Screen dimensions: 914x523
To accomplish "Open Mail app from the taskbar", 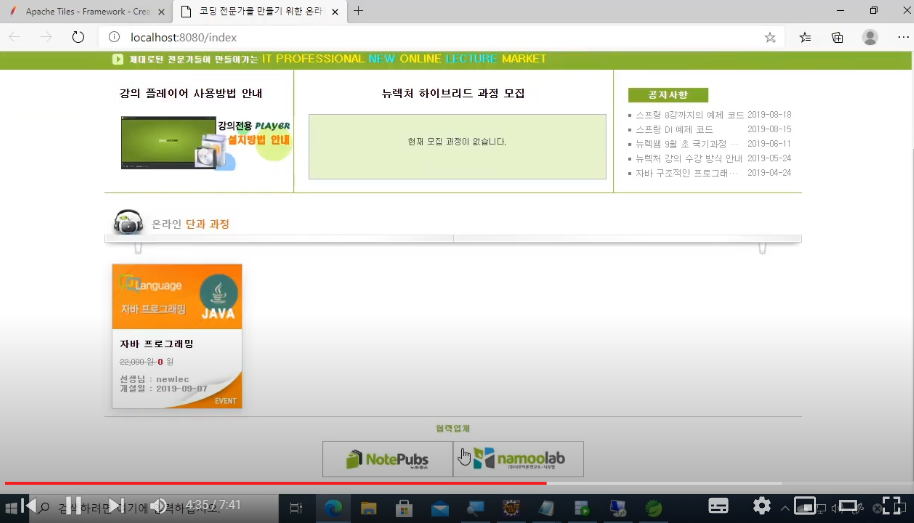I will click(440, 508).
